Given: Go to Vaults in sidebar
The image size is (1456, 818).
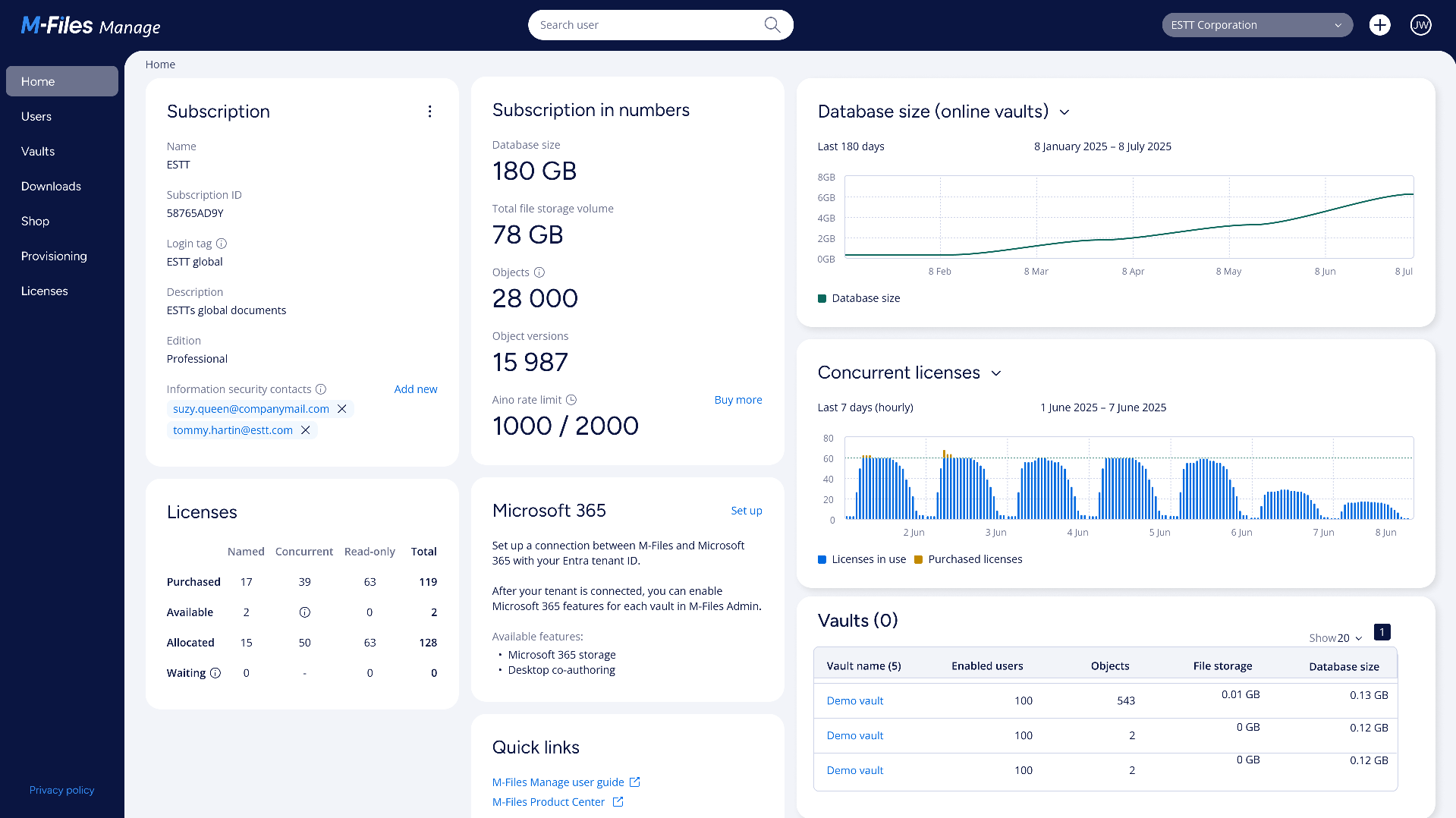Looking at the screenshot, I should click(x=38, y=151).
